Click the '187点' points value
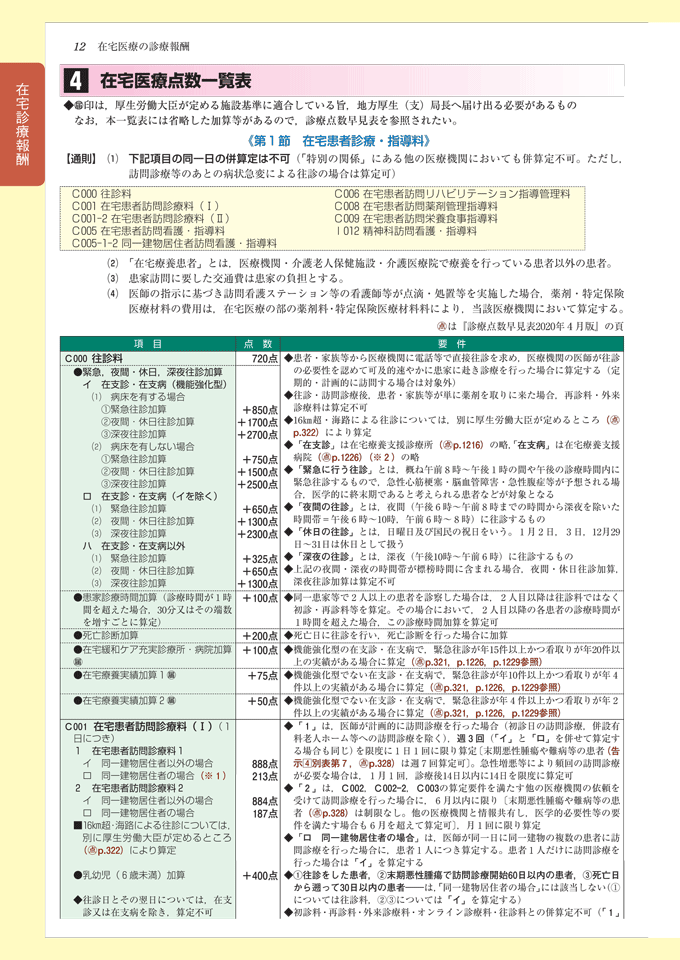This screenshot has width=680, height=960. 264,814
